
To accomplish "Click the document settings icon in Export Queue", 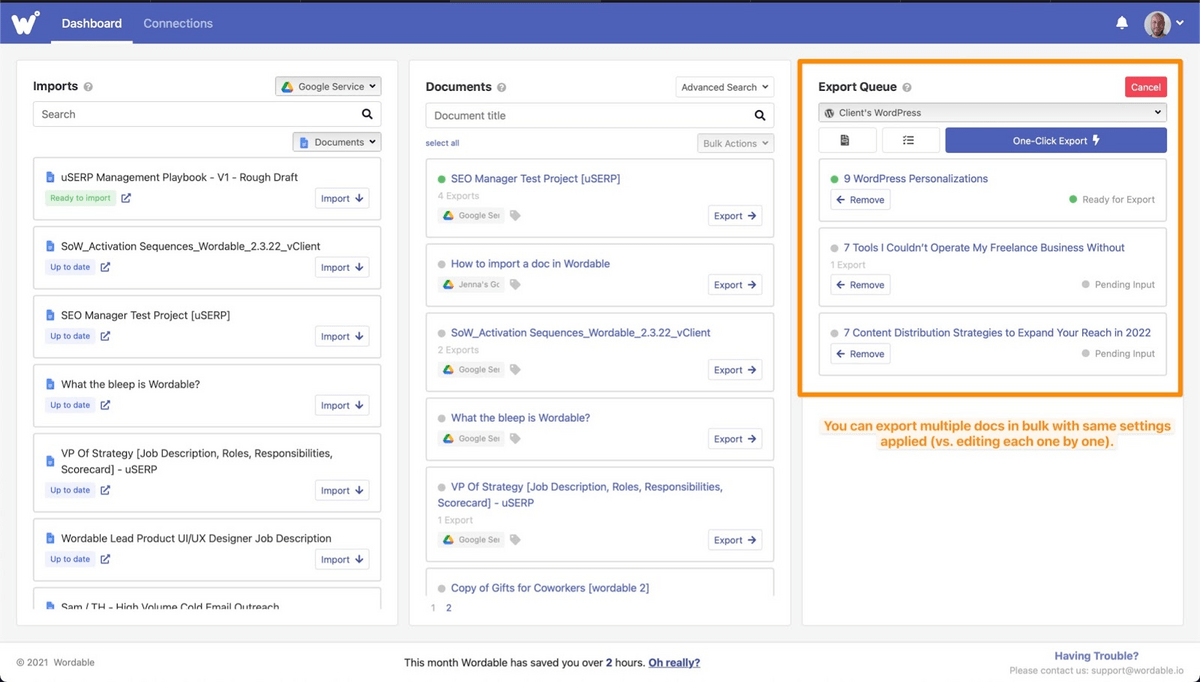I will [x=846, y=140].
